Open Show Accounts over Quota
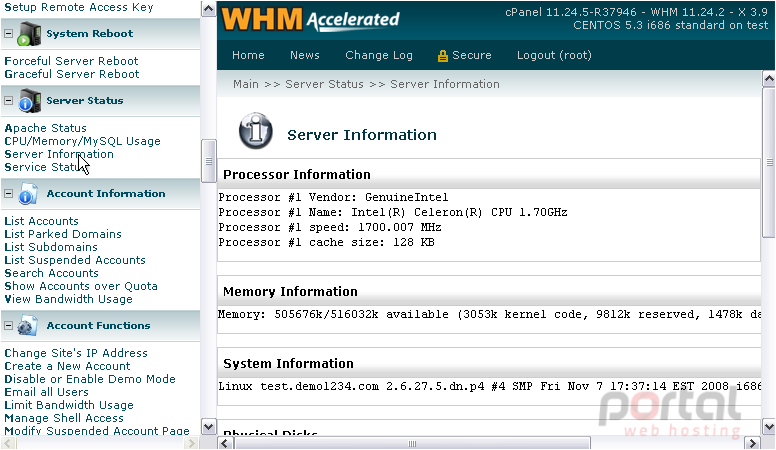The height and width of the screenshot is (450, 776). click(81, 286)
